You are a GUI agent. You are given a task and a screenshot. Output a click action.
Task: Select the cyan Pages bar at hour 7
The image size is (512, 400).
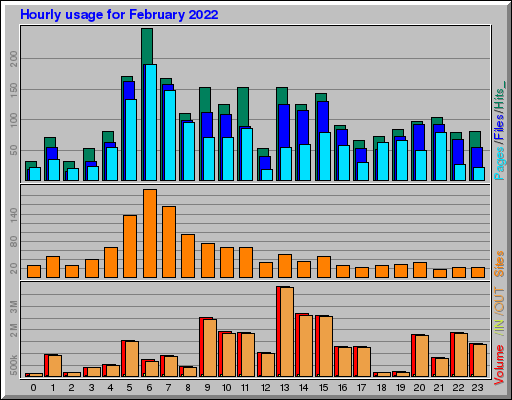tap(170, 135)
